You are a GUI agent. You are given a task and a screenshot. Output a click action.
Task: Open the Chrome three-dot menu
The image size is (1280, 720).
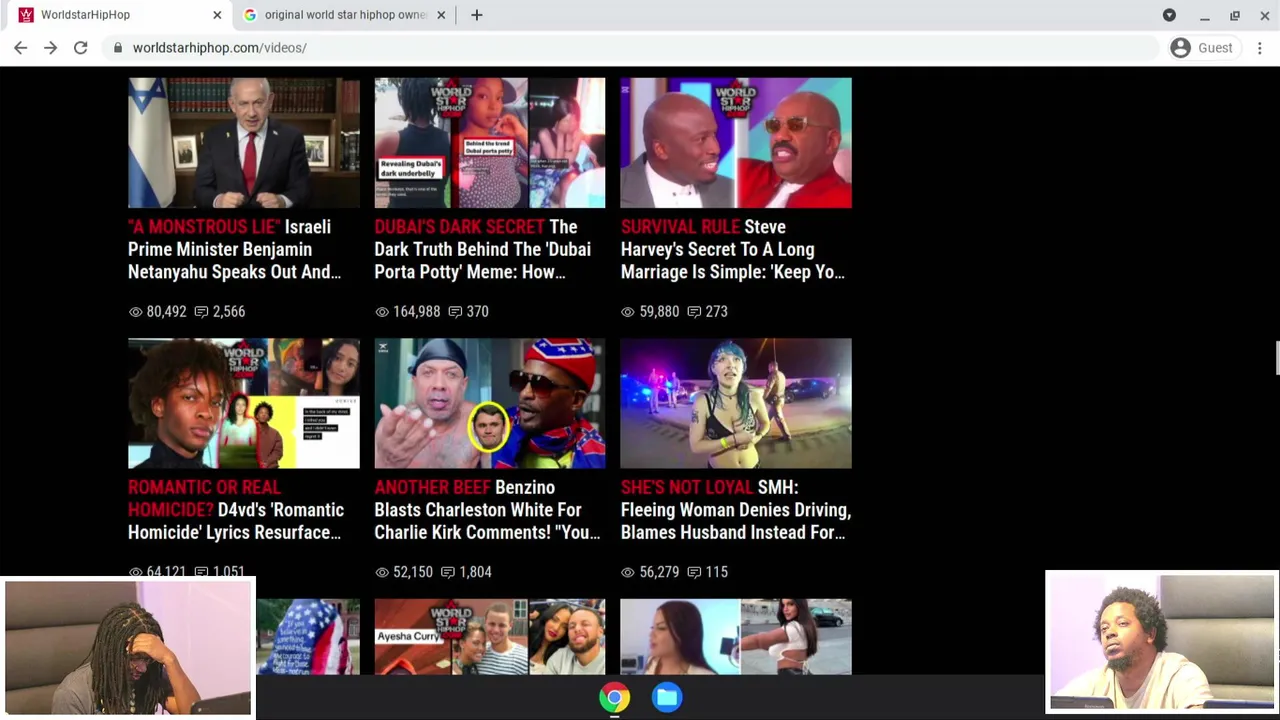1260,47
